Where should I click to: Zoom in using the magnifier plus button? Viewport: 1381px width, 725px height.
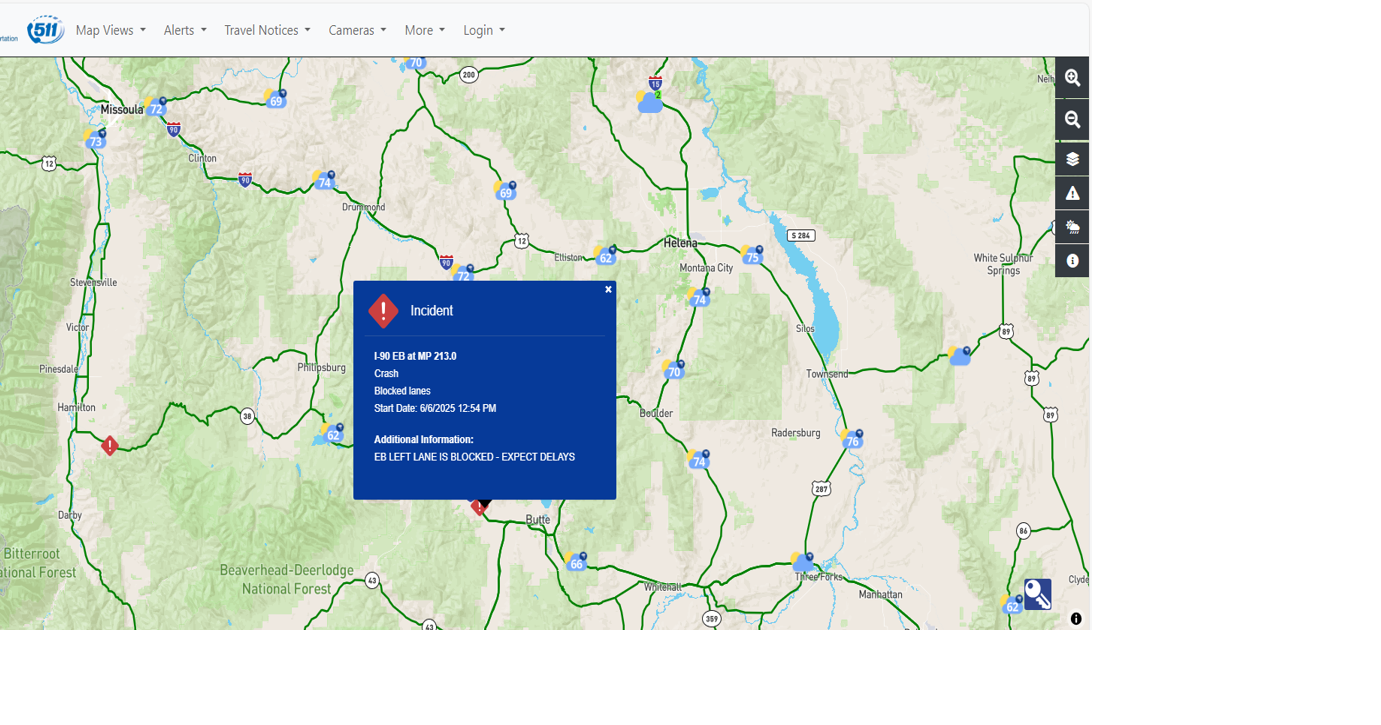click(1072, 78)
